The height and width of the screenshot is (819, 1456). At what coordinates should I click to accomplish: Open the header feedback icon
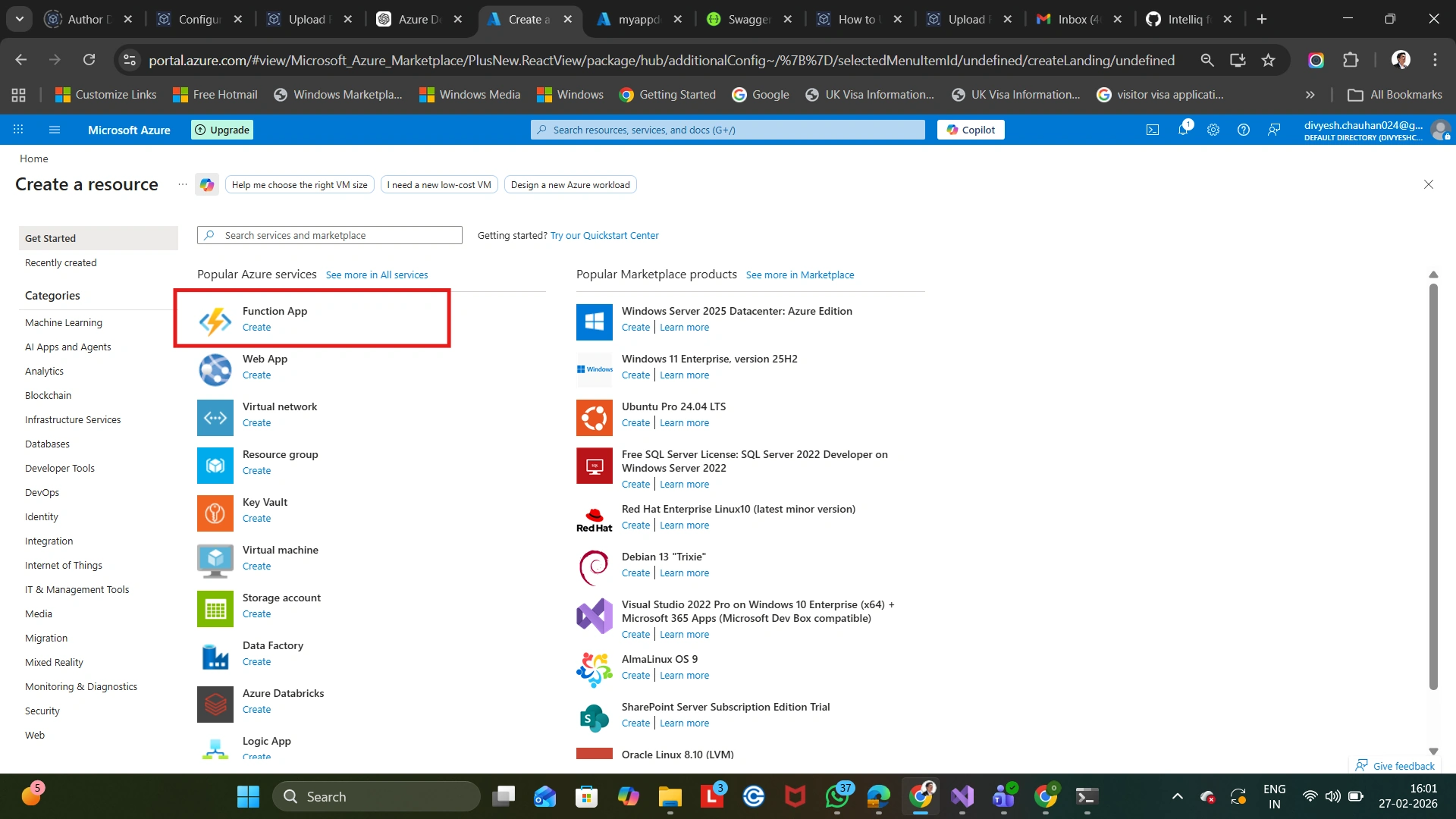coord(1274,130)
